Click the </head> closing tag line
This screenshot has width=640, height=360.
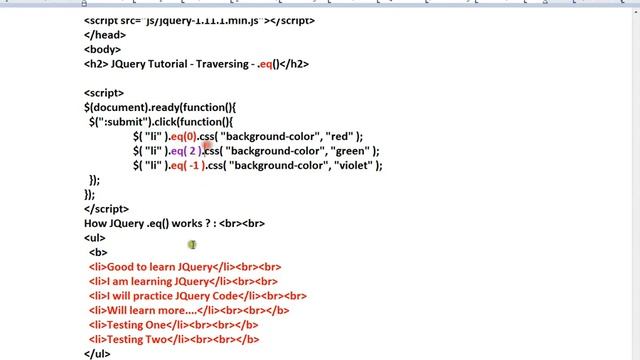point(105,35)
